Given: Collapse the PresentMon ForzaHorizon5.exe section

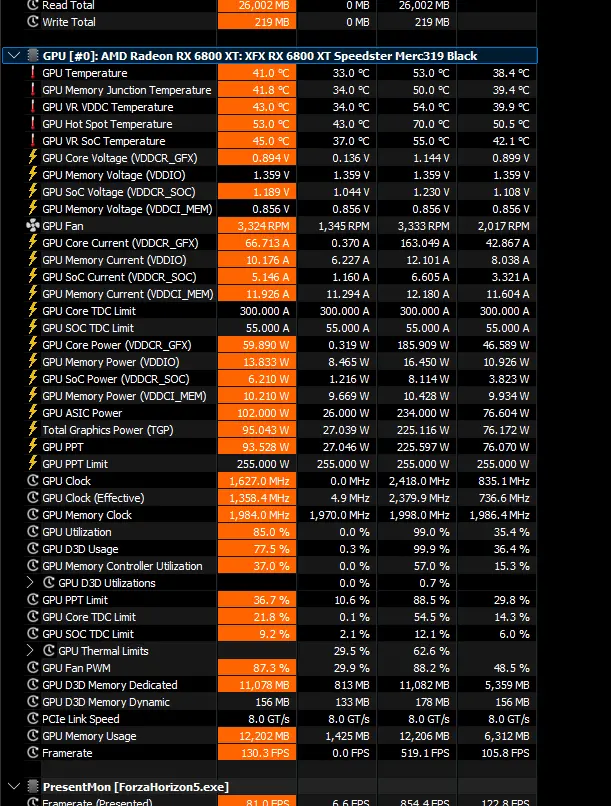Looking at the screenshot, I should 14,786.
